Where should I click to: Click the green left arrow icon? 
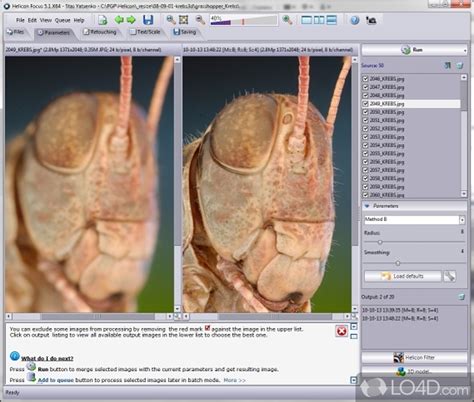(x=119, y=20)
